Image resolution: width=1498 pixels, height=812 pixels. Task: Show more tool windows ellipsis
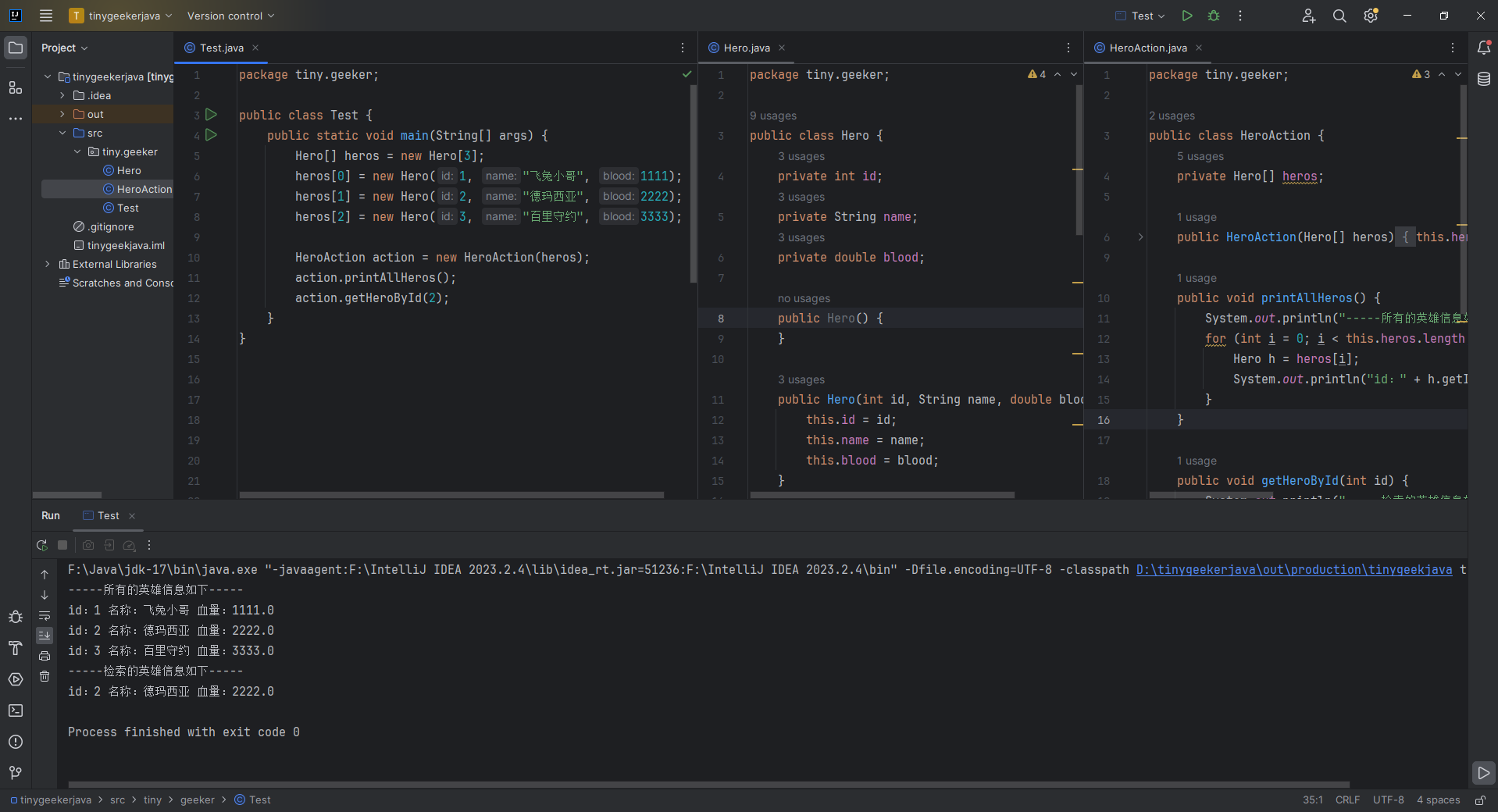tap(16, 119)
